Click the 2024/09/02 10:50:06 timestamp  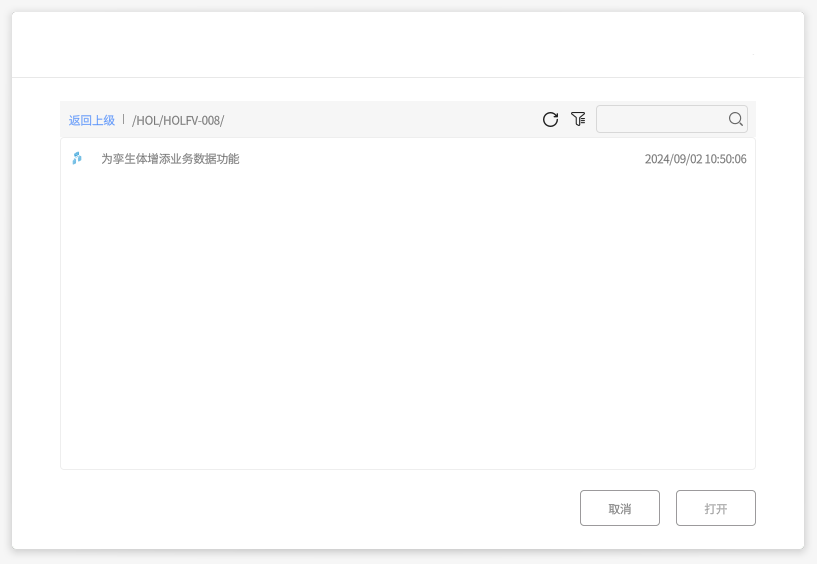(x=695, y=159)
